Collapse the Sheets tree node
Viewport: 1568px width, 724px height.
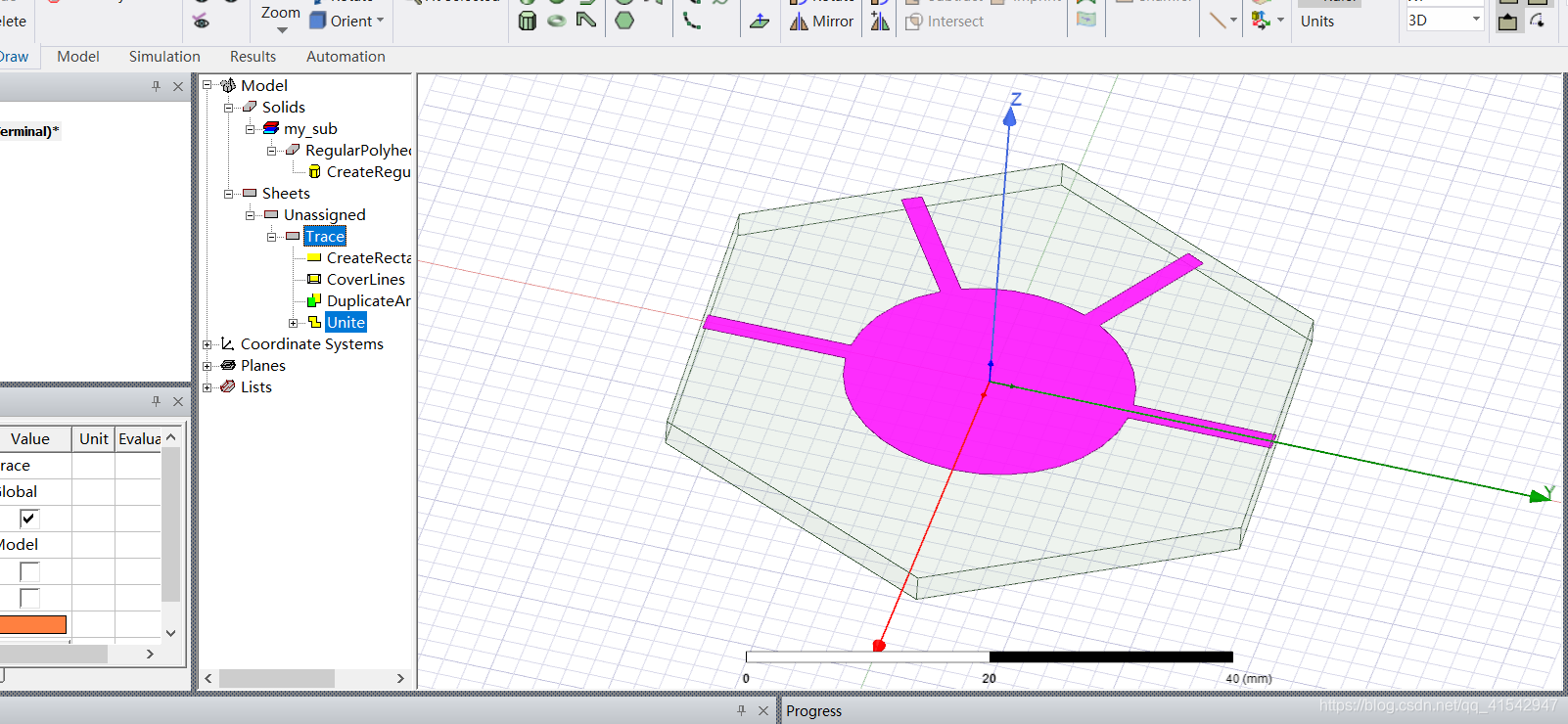pos(229,193)
